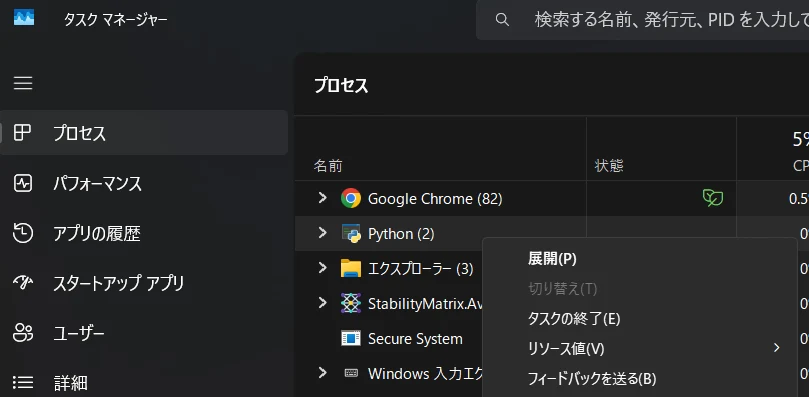Screen dimensions: 809x397
Task: Switch to the プロセス page label
Action: 79,133
